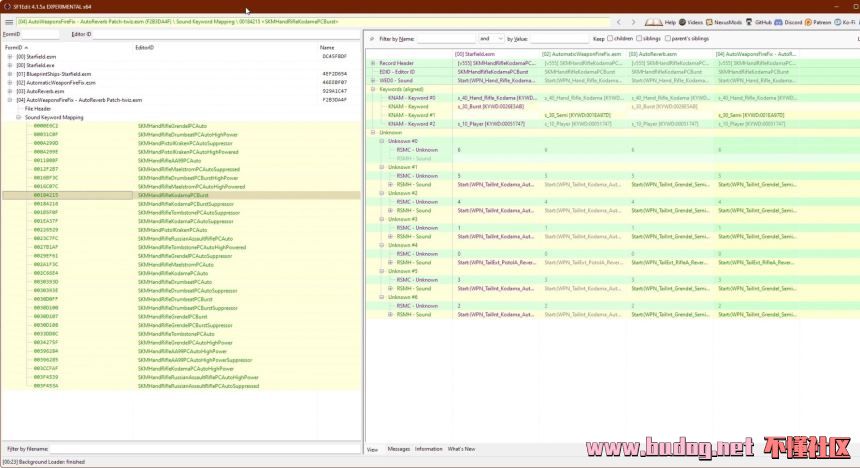Collapse the Keywords (aligned) section
The image size is (860, 468).
(373, 88)
